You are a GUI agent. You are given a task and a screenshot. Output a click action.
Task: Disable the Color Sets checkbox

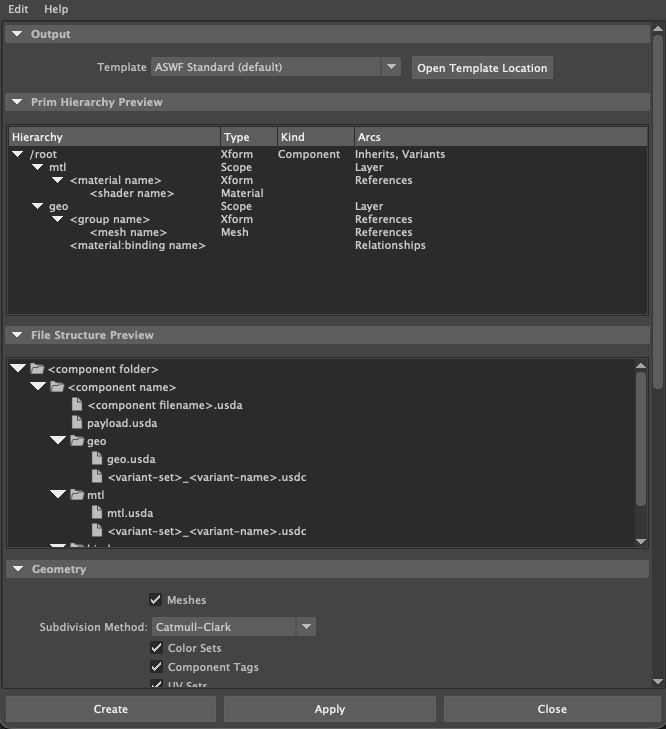tap(155, 648)
